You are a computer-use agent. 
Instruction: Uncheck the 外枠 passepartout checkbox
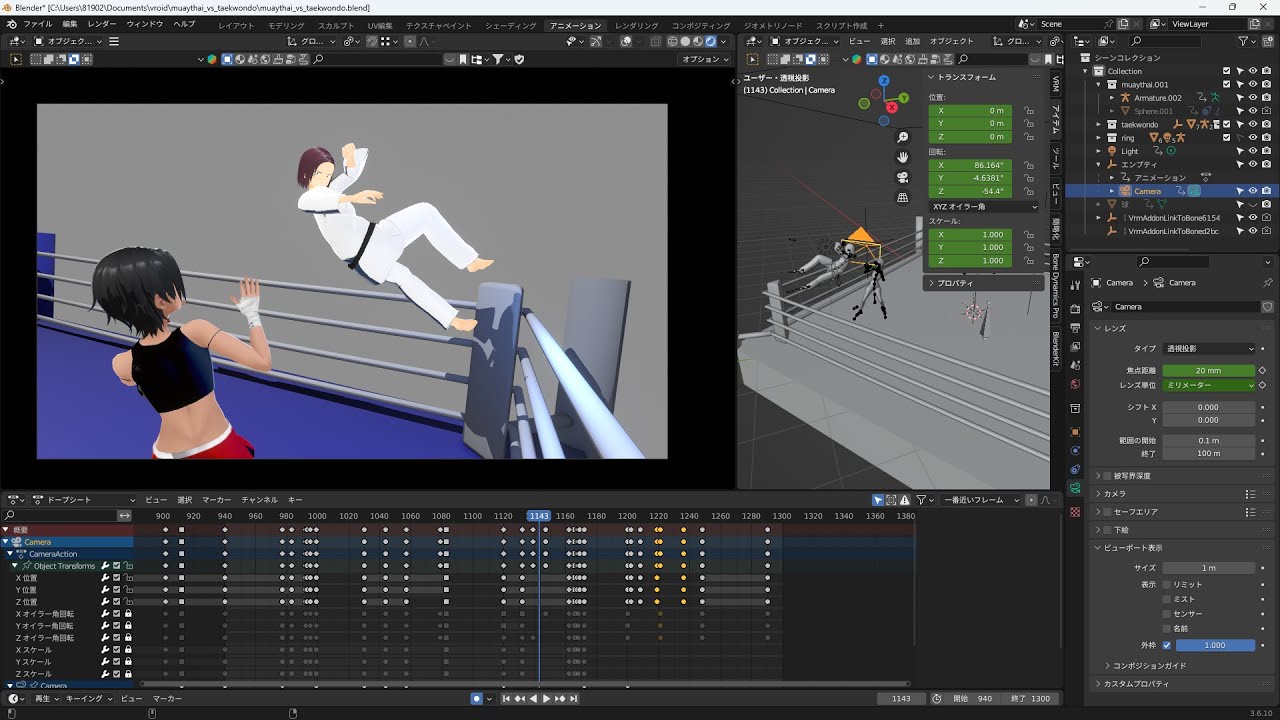tap(1166, 645)
